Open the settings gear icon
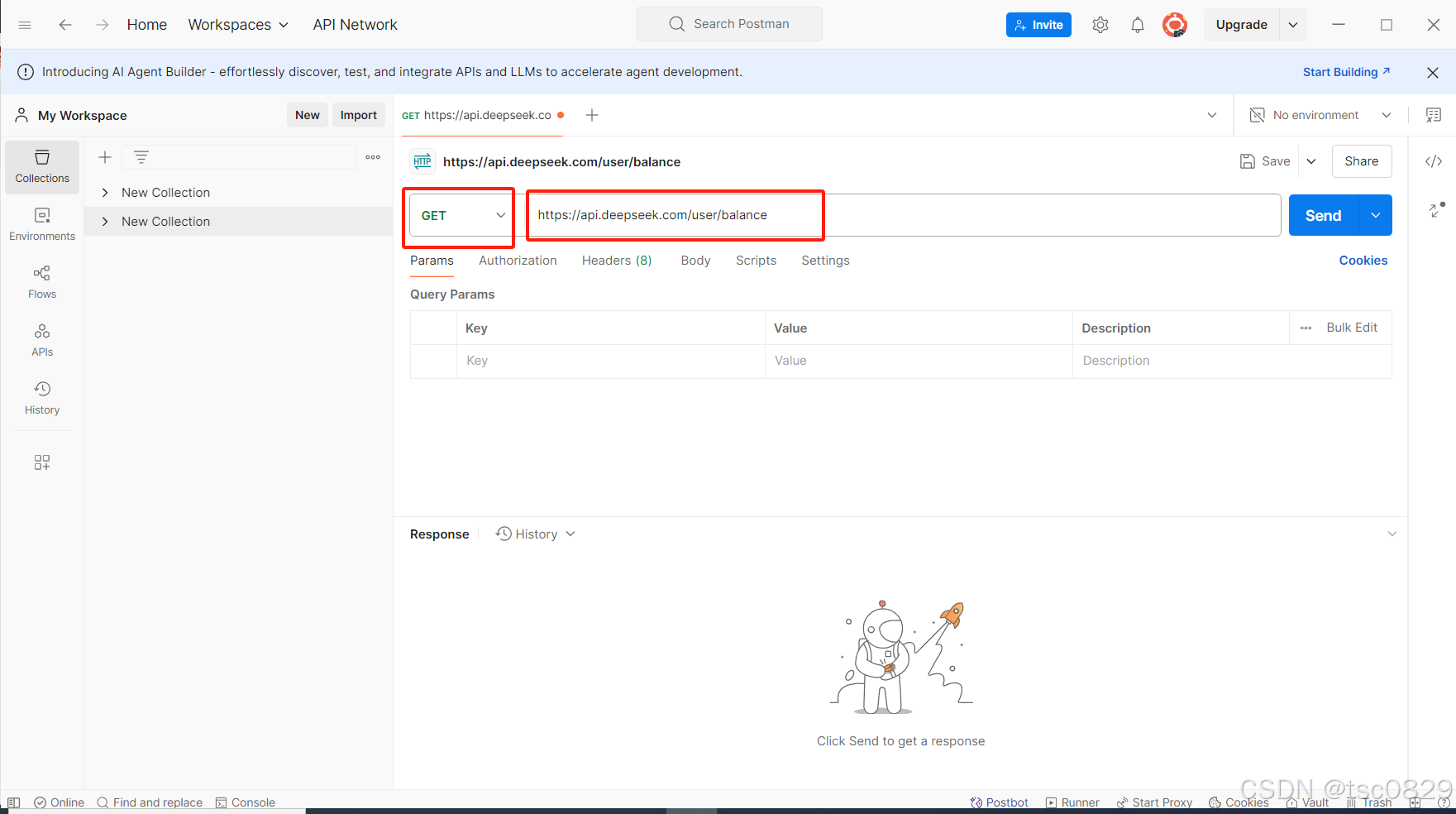Image resolution: width=1456 pixels, height=814 pixels. 1100,25
